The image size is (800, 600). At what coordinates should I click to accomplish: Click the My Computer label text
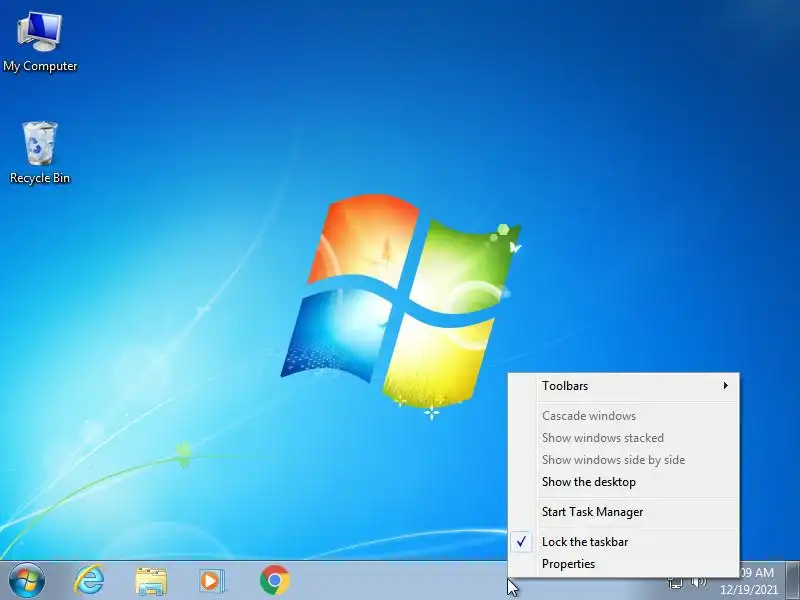pos(40,66)
